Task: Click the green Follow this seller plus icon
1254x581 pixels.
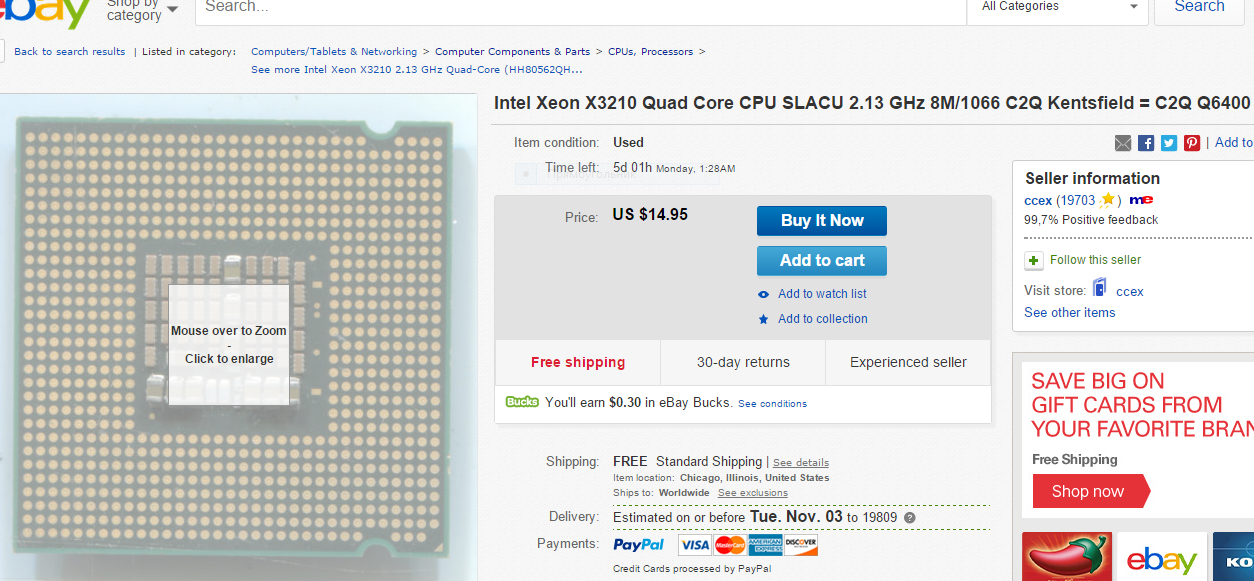Action: tap(1034, 260)
